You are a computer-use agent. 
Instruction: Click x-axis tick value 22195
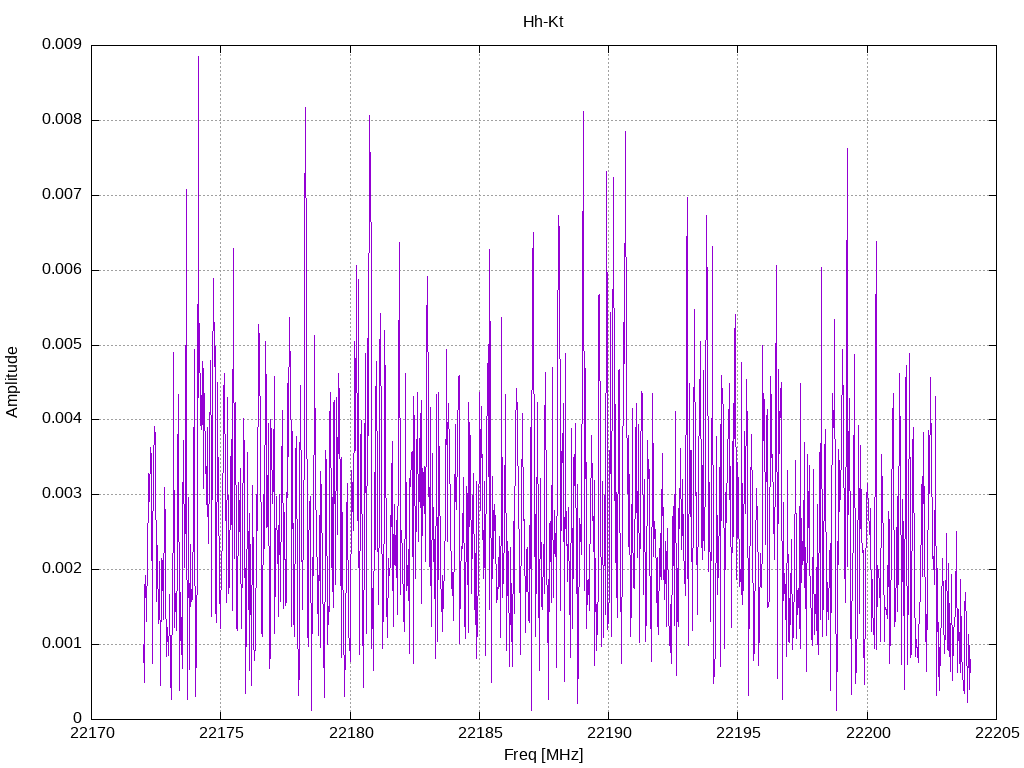(x=738, y=733)
